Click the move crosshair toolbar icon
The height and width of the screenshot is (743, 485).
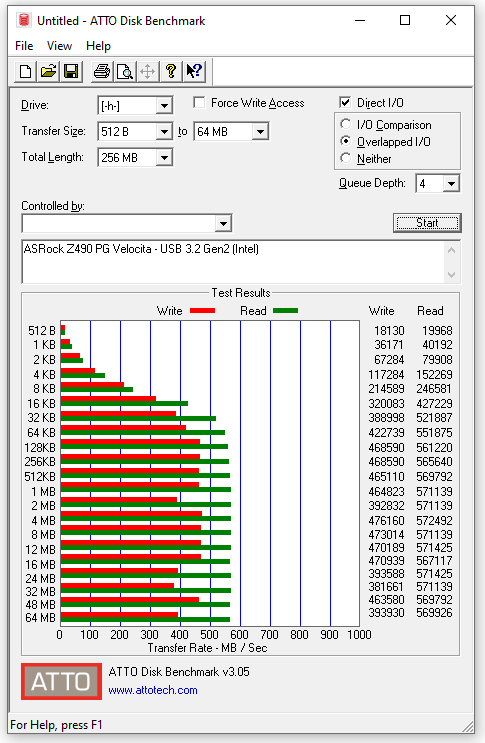[x=148, y=72]
